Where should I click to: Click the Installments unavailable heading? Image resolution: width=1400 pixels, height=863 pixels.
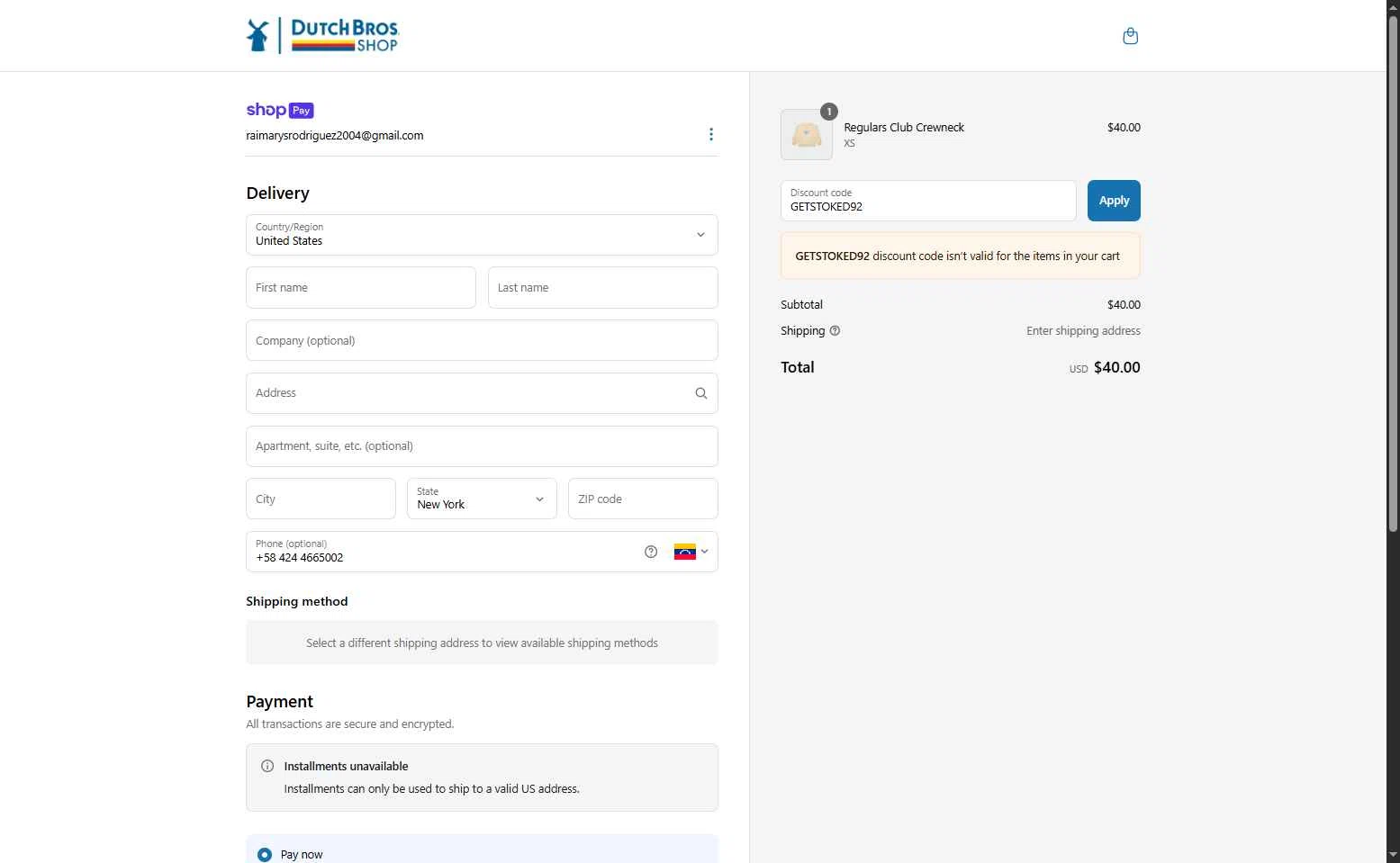click(x=346, y=767)
